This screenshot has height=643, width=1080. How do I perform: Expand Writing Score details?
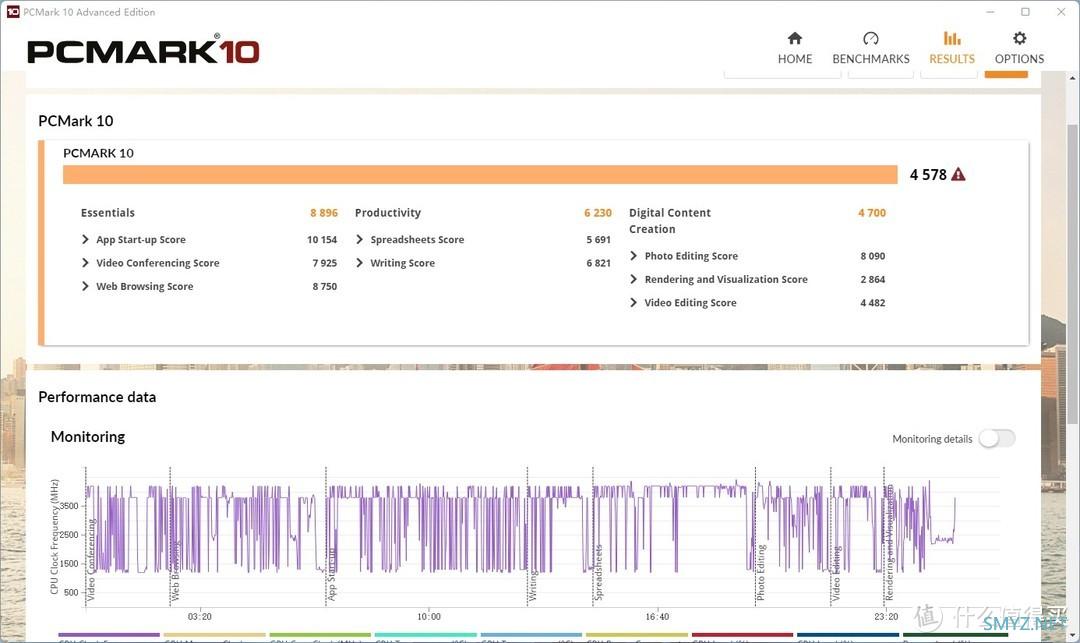coord(360,263)
